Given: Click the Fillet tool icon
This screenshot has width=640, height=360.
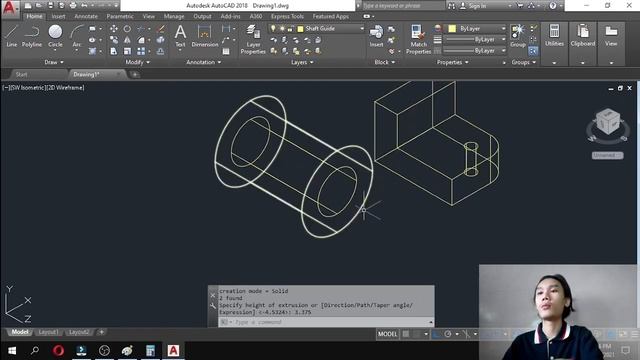Looking at the screenshot, I should (x=141, y=40).
